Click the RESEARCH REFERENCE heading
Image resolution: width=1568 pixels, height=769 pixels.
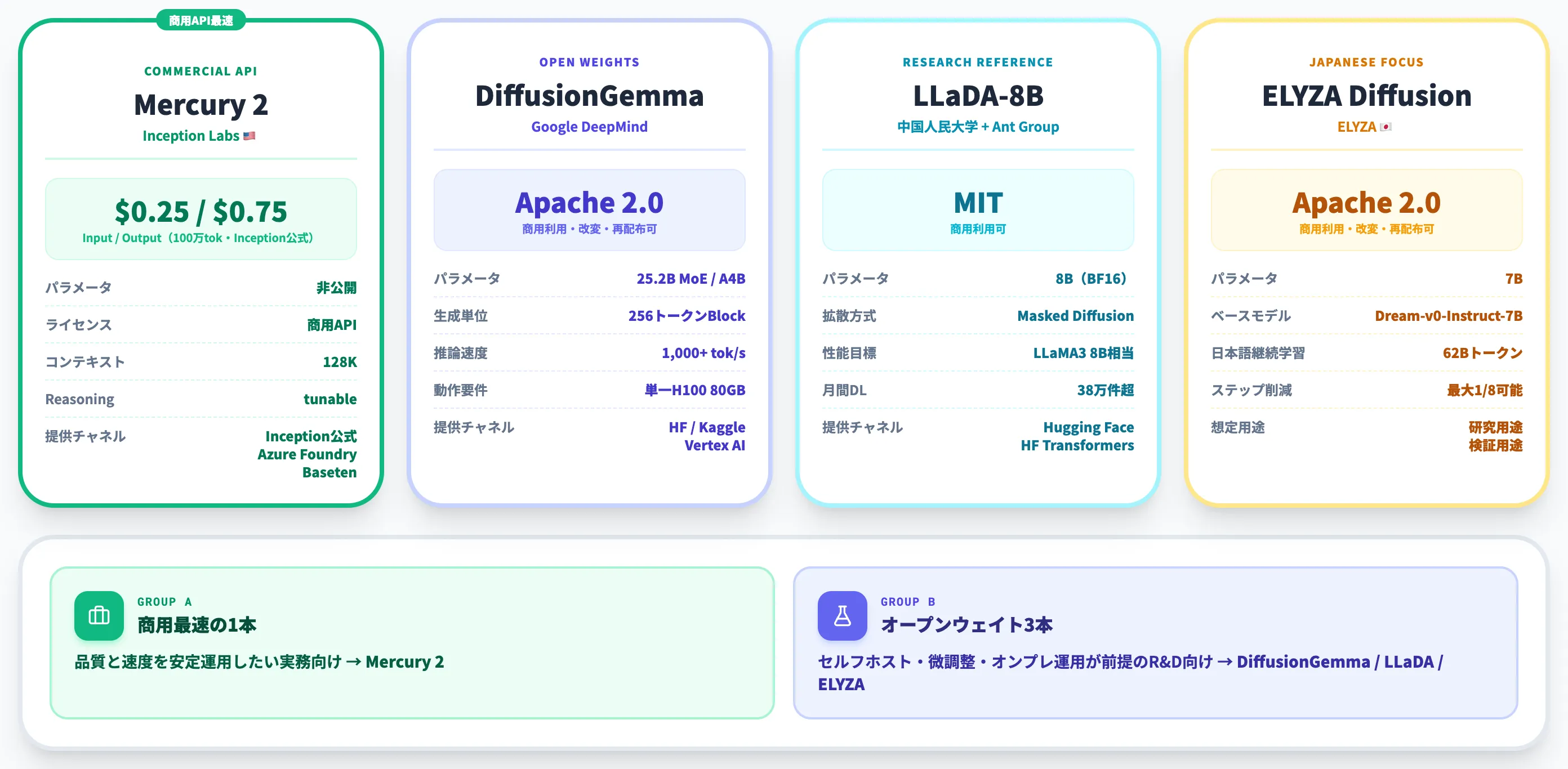tap(978, 62)
